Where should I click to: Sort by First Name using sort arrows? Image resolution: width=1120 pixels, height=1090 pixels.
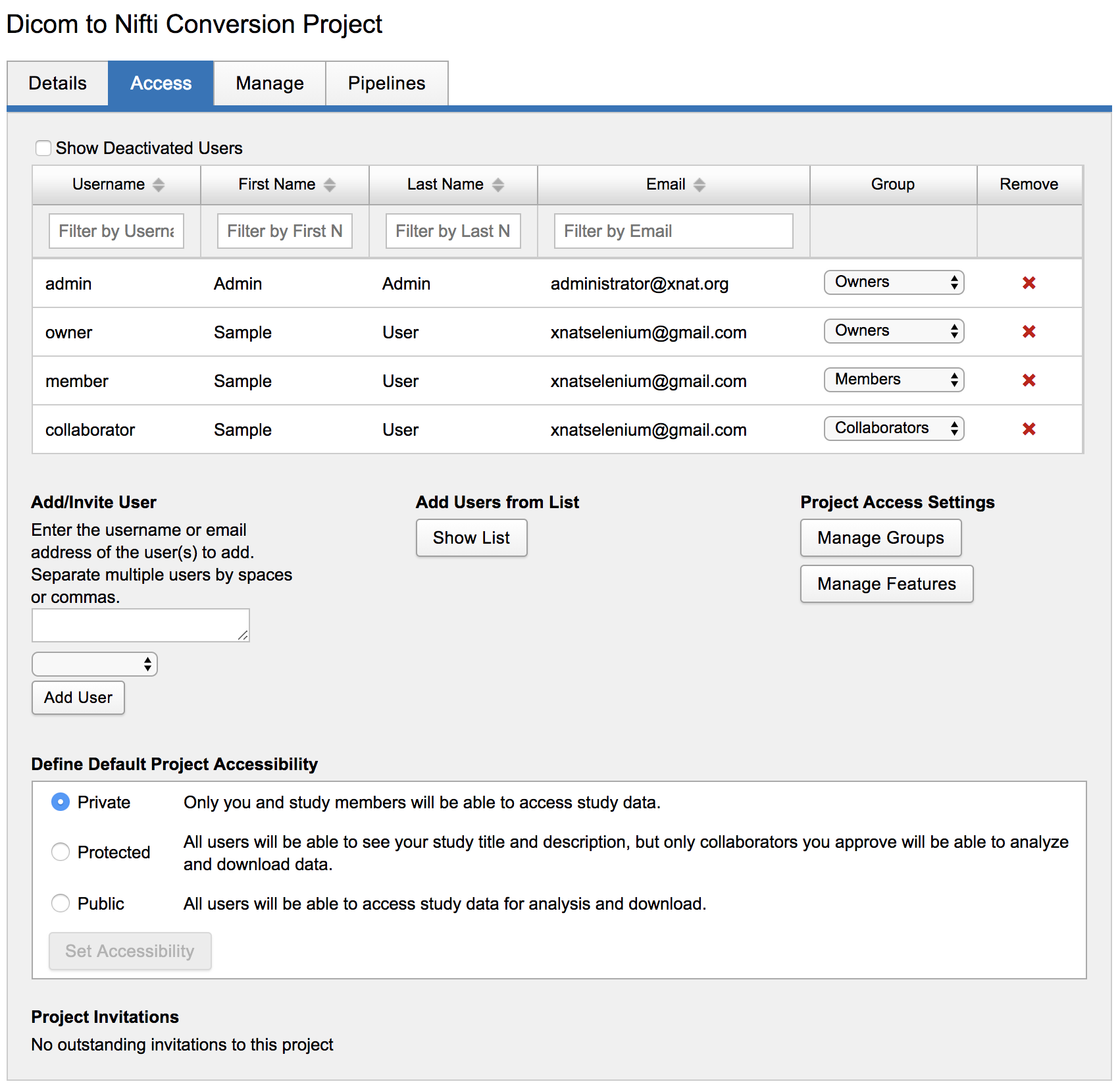tap(330, 185)
